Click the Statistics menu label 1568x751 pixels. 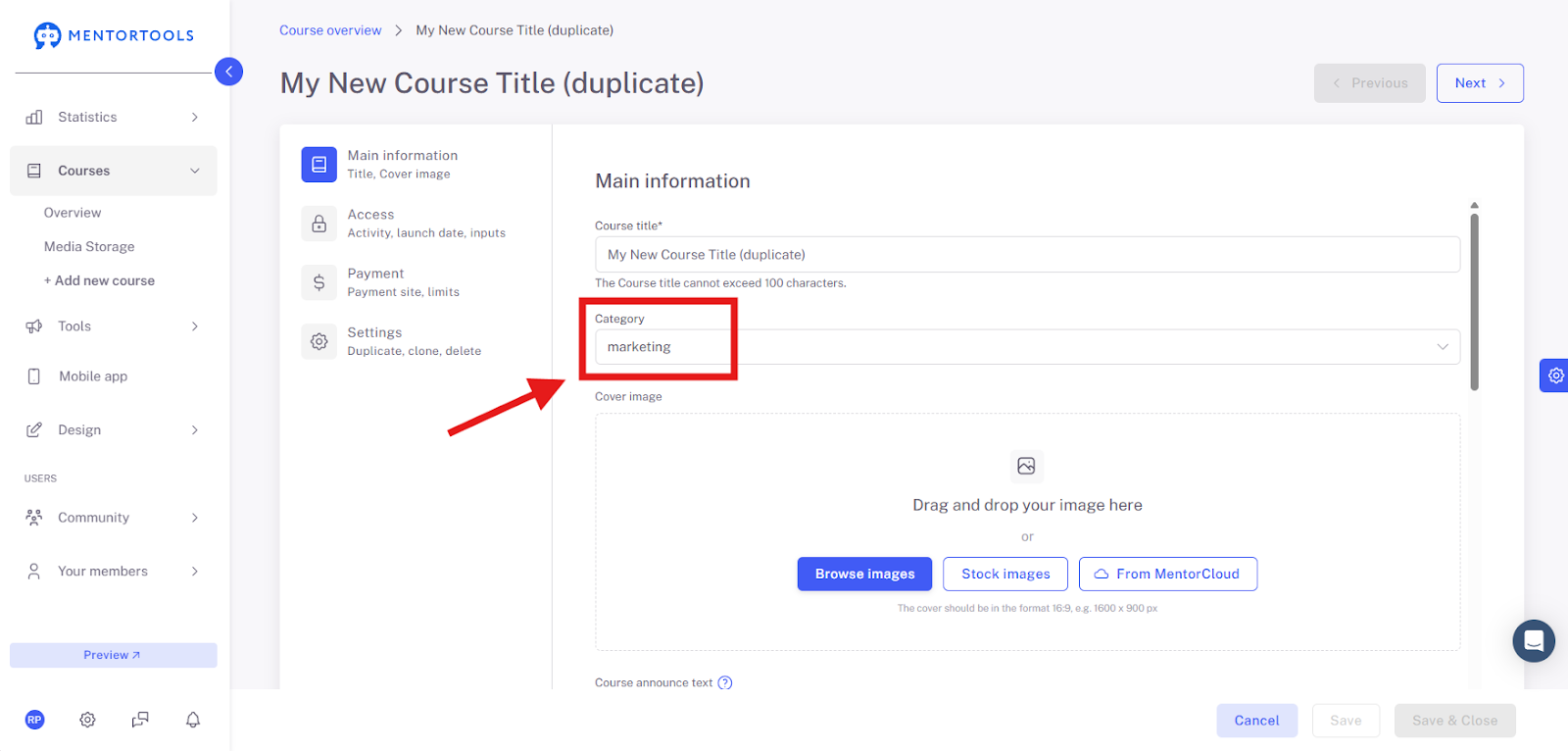(x=87, y=117)
